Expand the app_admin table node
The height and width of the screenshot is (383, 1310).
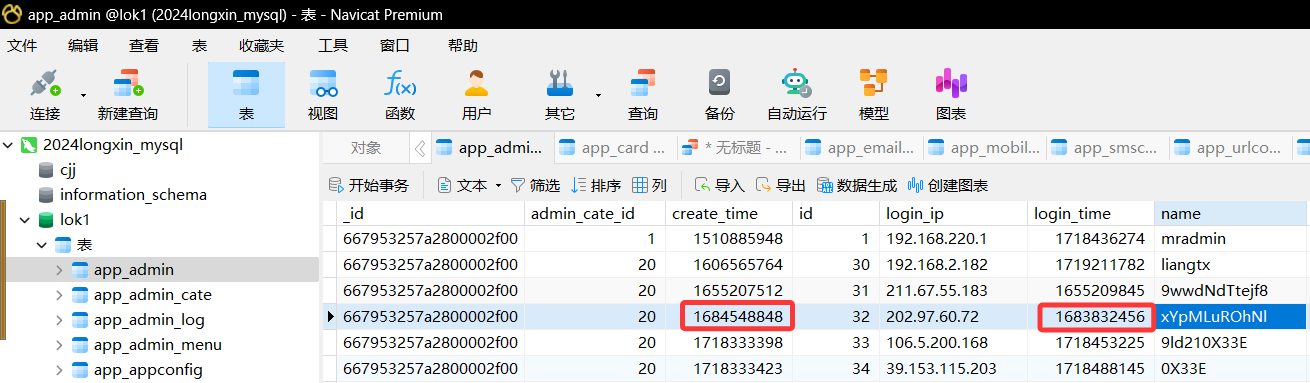click(x=60, y=270)
